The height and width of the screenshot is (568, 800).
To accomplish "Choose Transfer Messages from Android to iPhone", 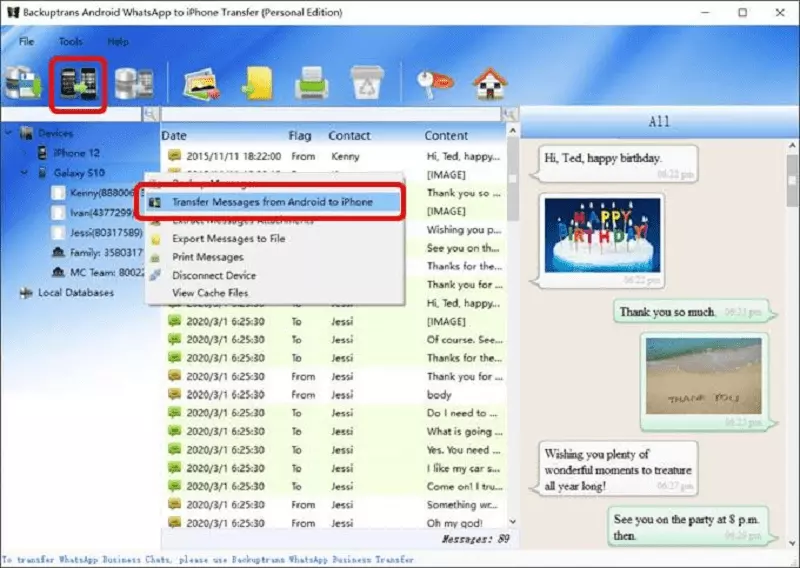I will tap(272, 202).
